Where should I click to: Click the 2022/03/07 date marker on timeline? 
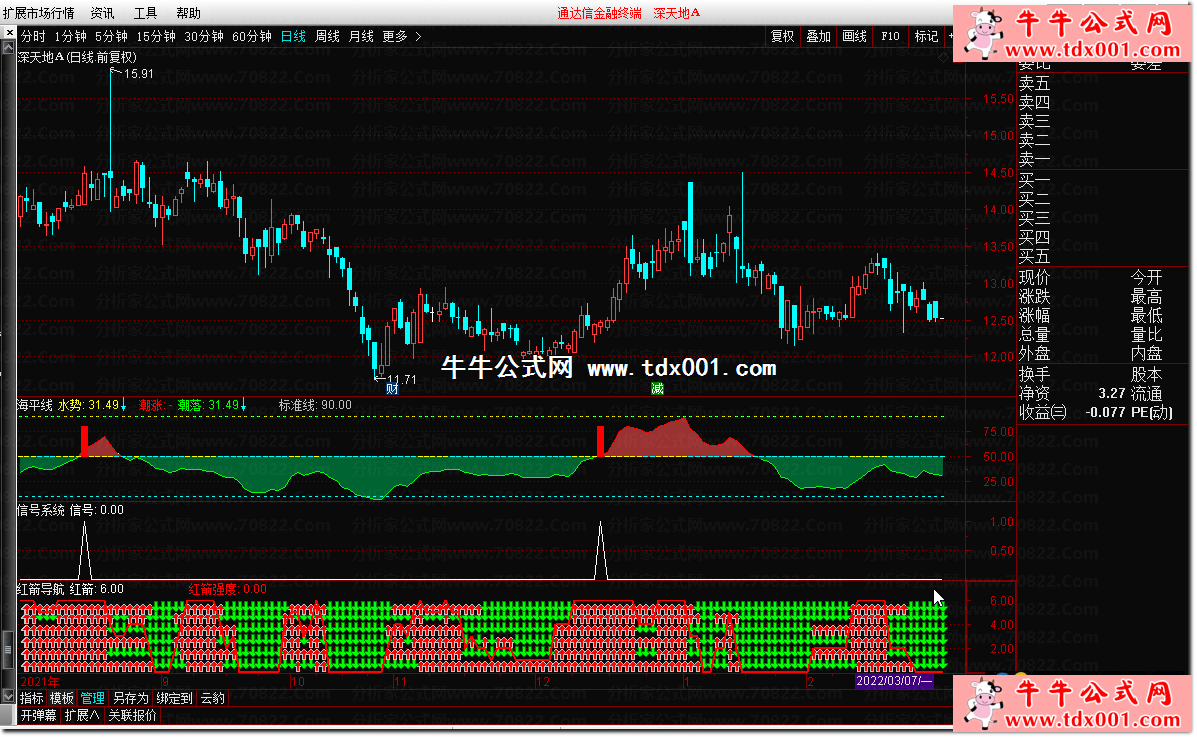point(894,681)
